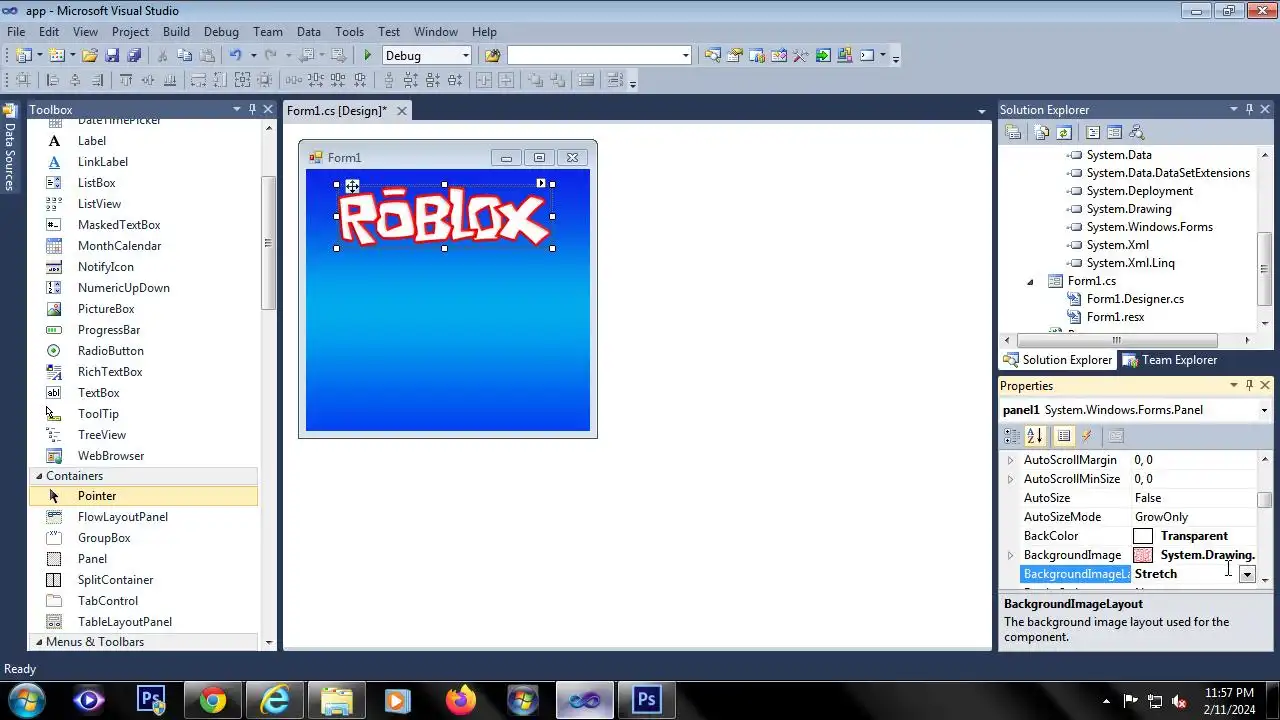
Task: Click Show All Files in Solution Explorer
Action: click(x=1042, y=132)
